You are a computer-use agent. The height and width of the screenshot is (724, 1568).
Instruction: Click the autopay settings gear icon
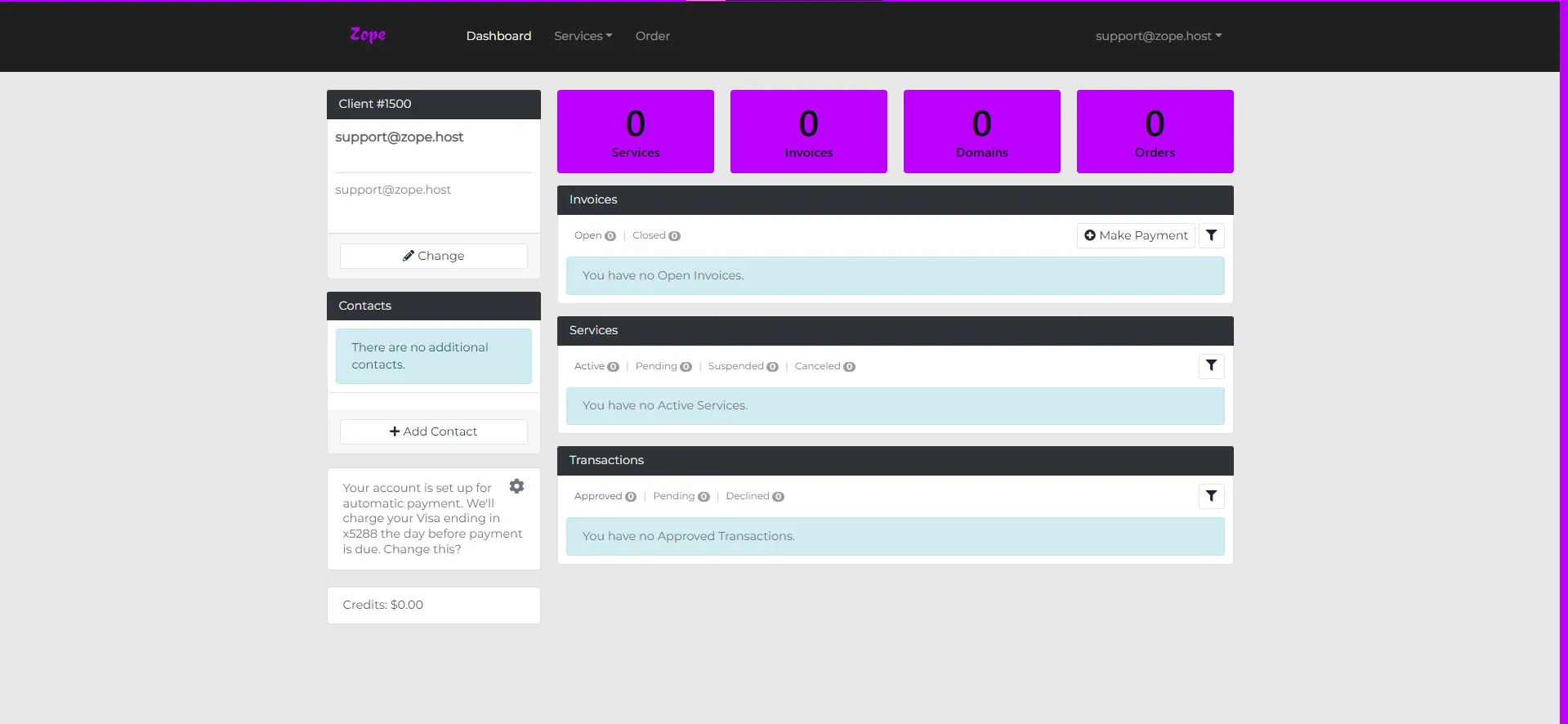click(516, 486)
